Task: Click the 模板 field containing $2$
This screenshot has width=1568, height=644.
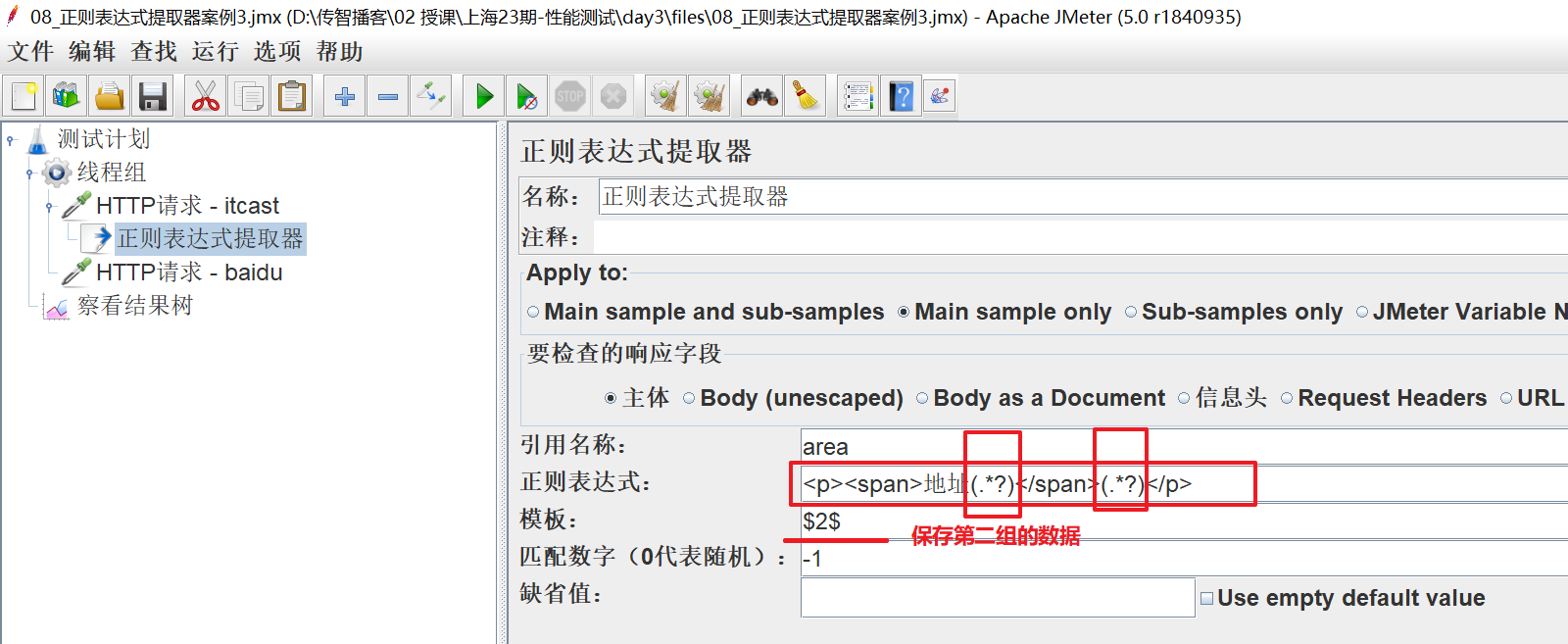Action: click(x=1184, y=521)
